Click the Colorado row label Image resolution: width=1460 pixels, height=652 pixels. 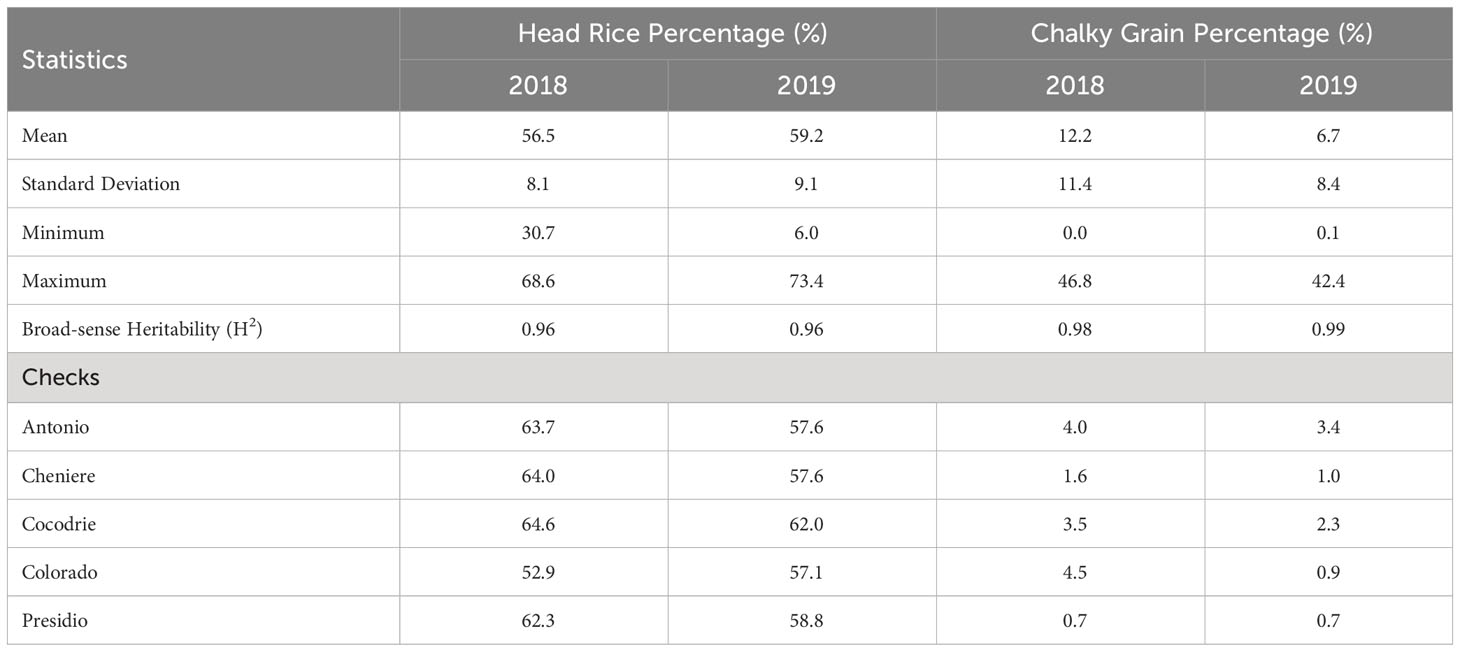(x=60, y=573)
